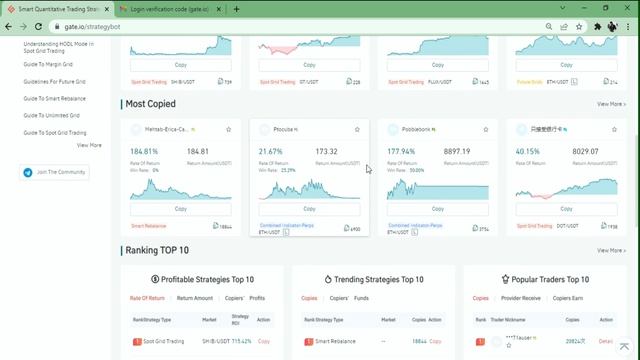
Task: Click the share page icon in address bar
Action: pyautogui.click(x=564, y=27)
